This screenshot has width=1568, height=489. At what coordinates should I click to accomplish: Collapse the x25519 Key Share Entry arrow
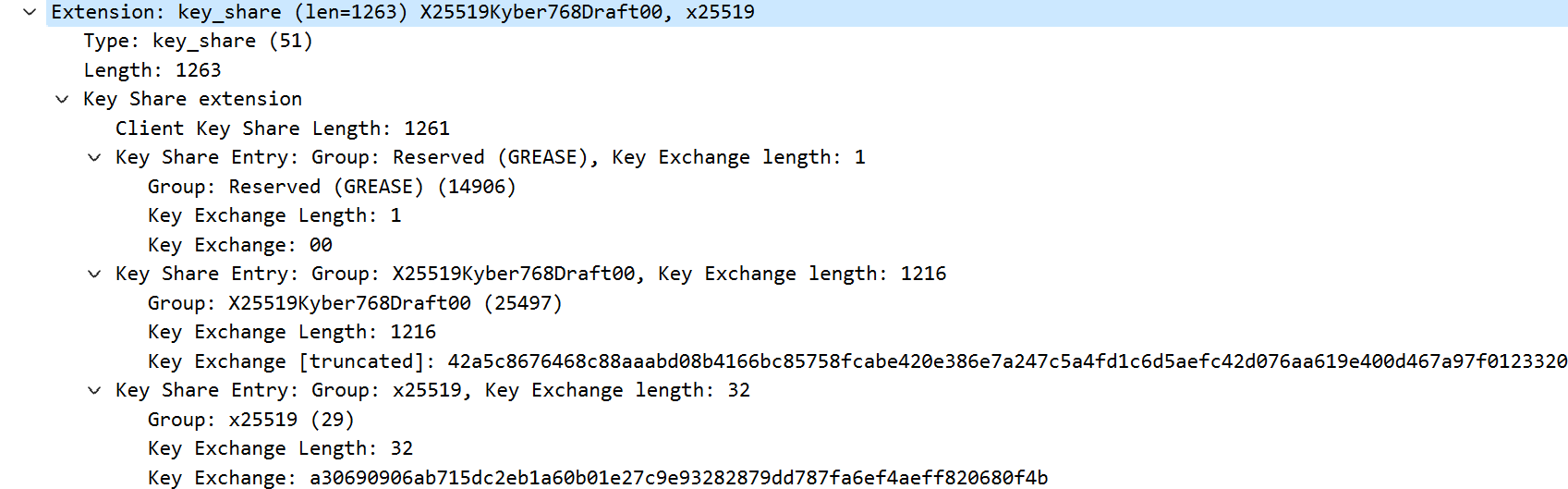coord(94,390)
